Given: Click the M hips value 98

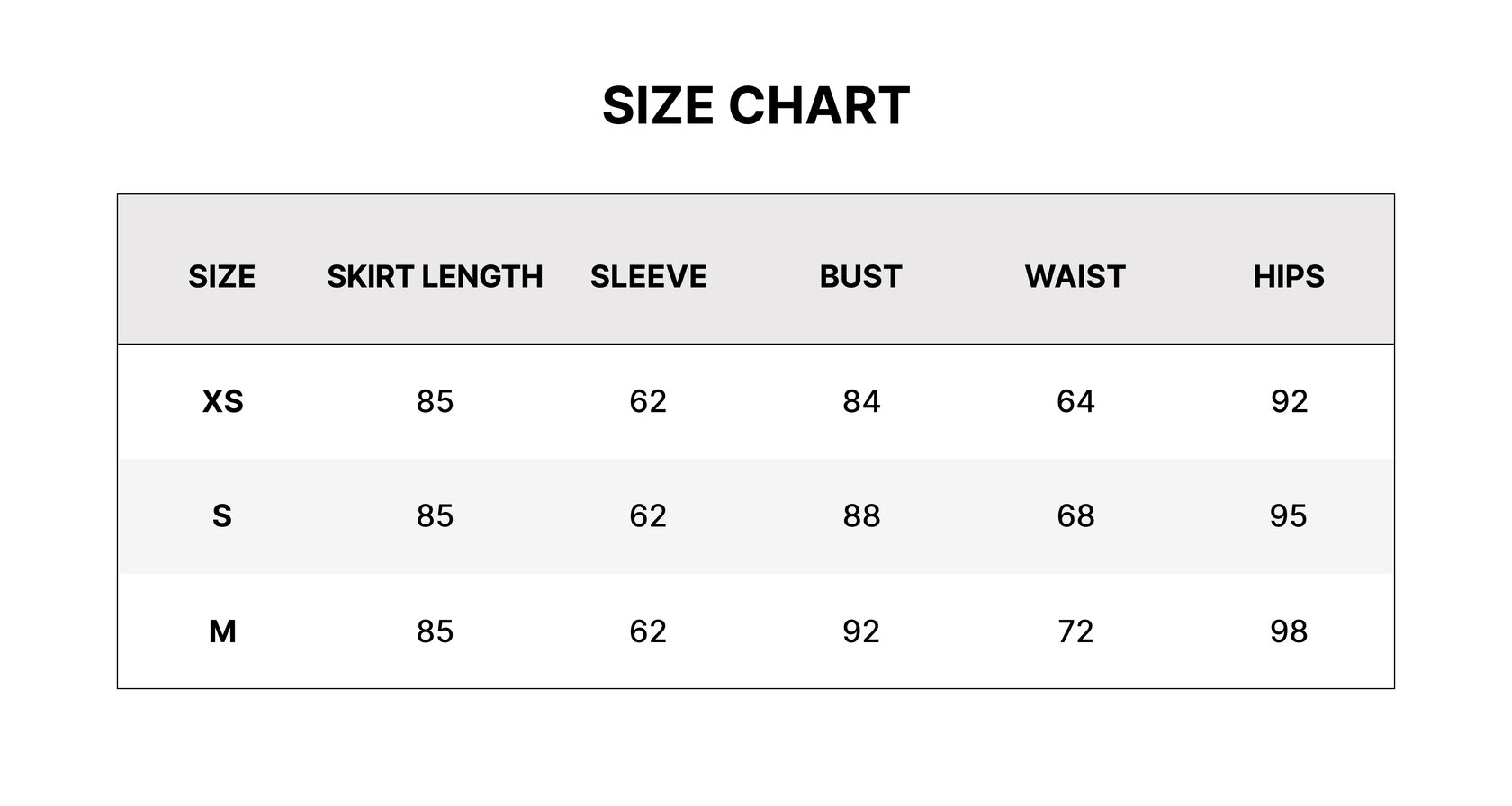Looking at the screenshot, I should click(1289, 631).
